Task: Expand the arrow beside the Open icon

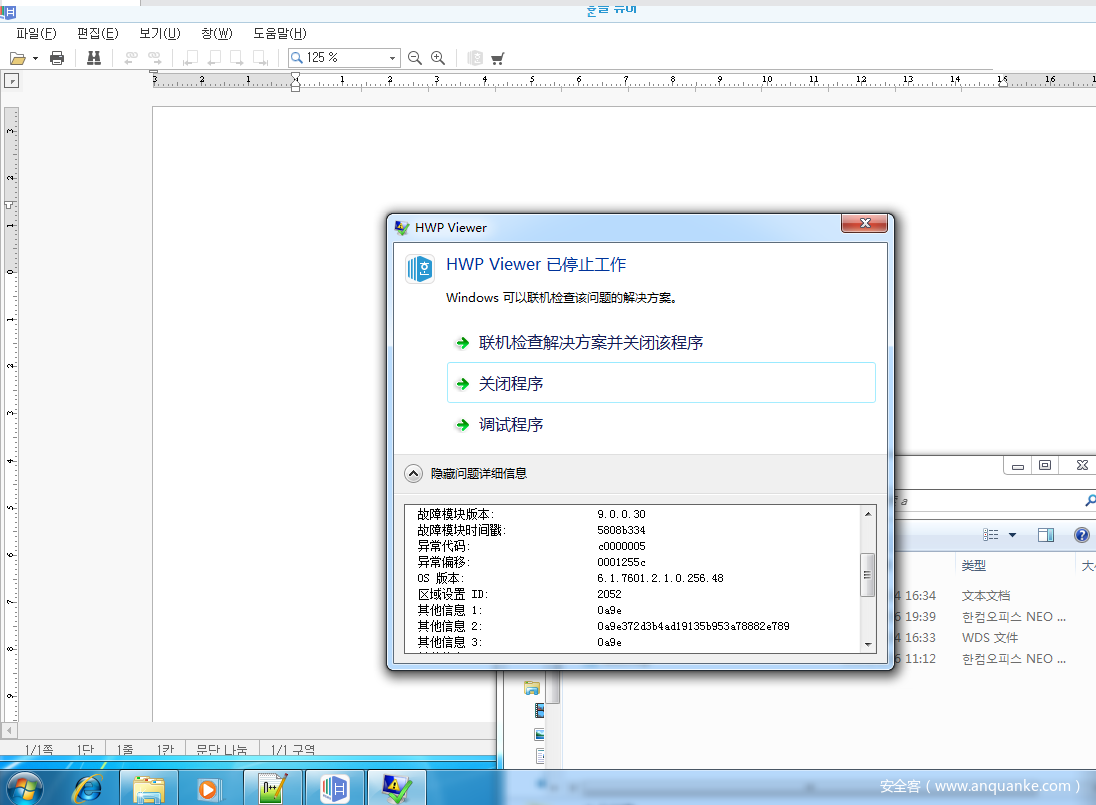Action: [x=36, y=58]
